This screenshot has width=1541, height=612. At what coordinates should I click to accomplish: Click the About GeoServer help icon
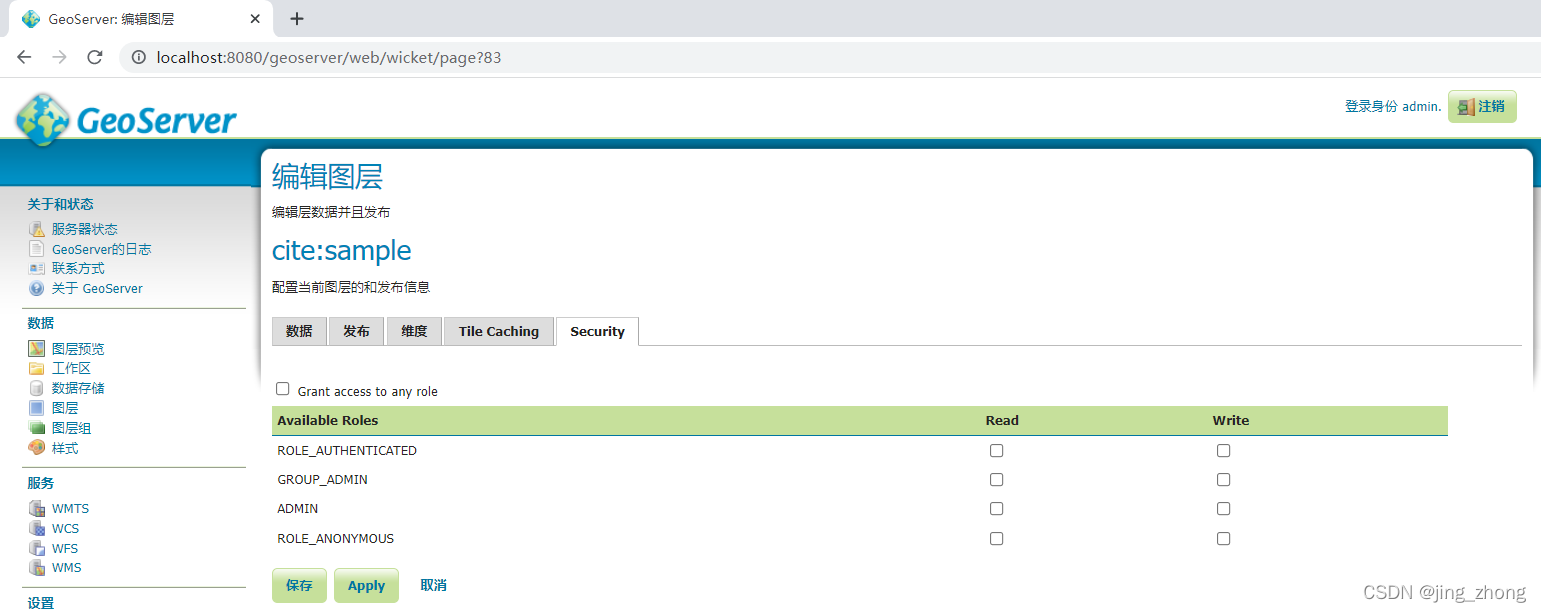(37, 288)
